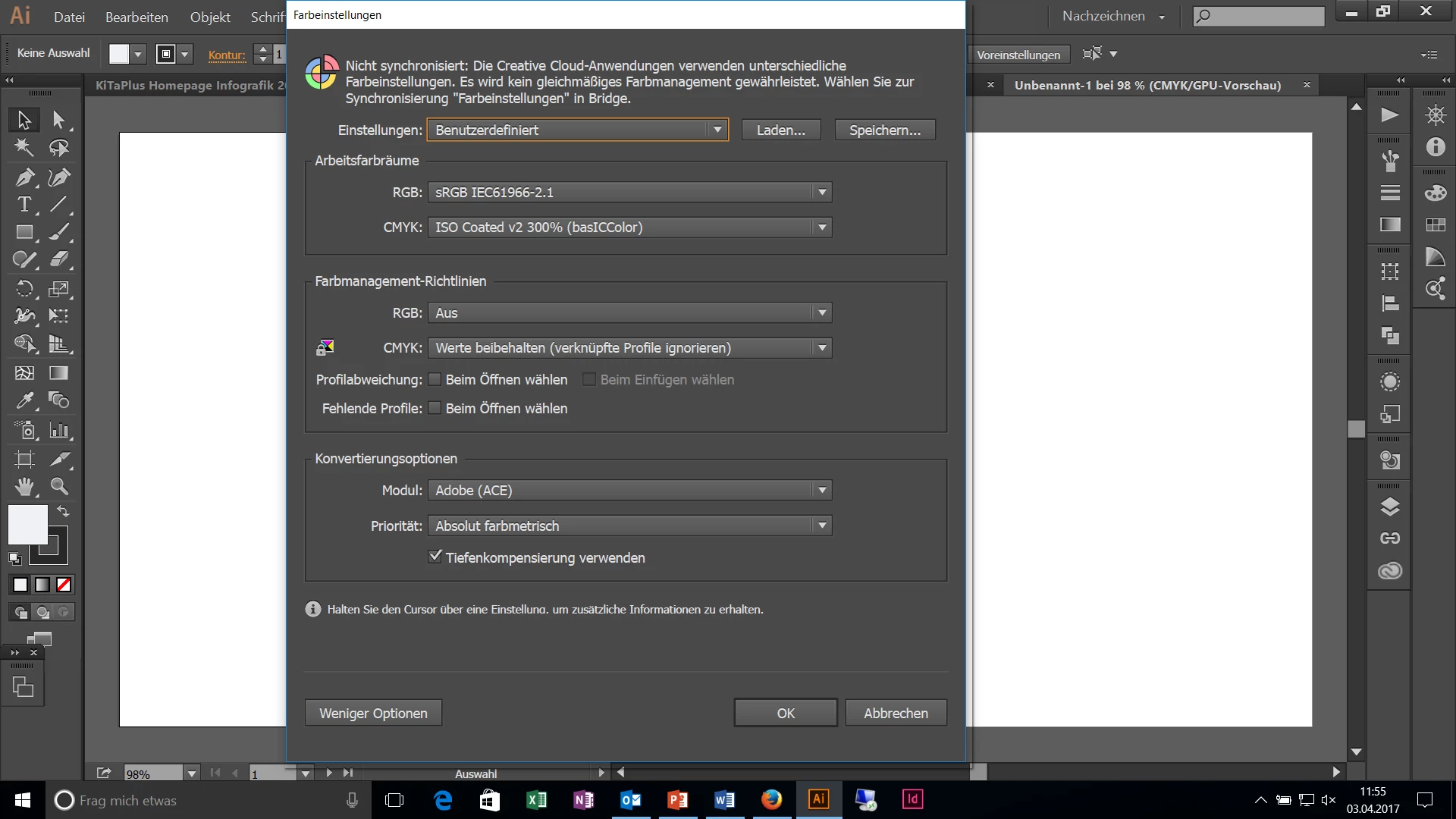The height and width of the screenshot is (819, 1456).
Task: Switch to Unbenannt-1 document tab
Action: pos(1147,85)
